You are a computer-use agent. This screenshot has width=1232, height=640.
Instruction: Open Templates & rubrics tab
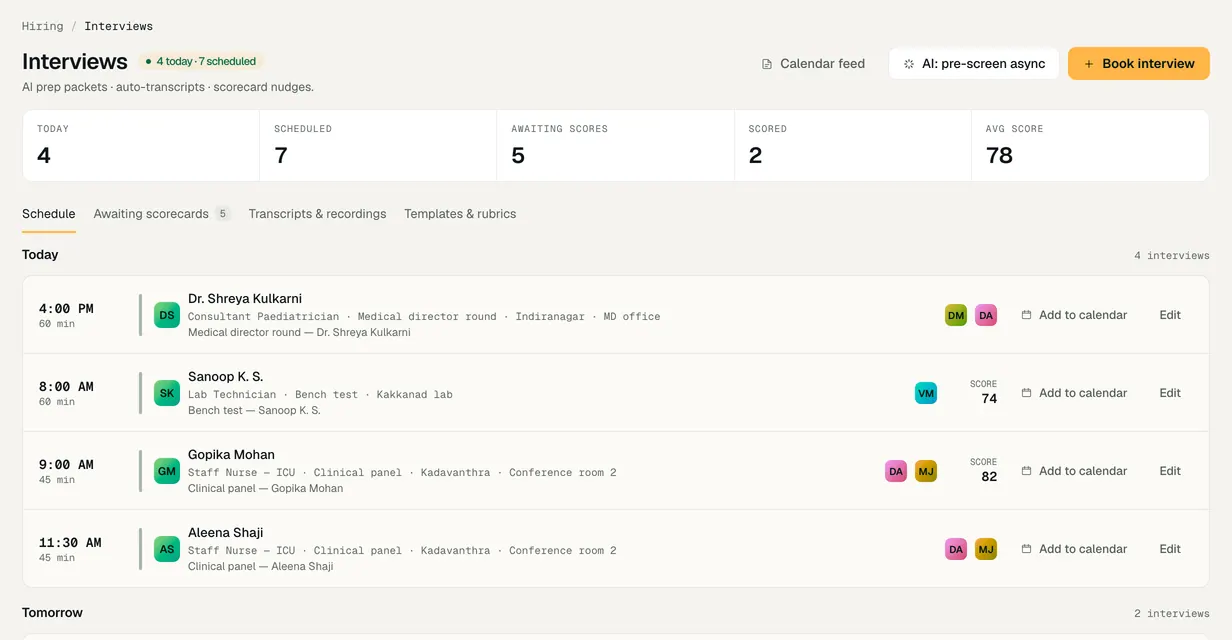point(460,214)
